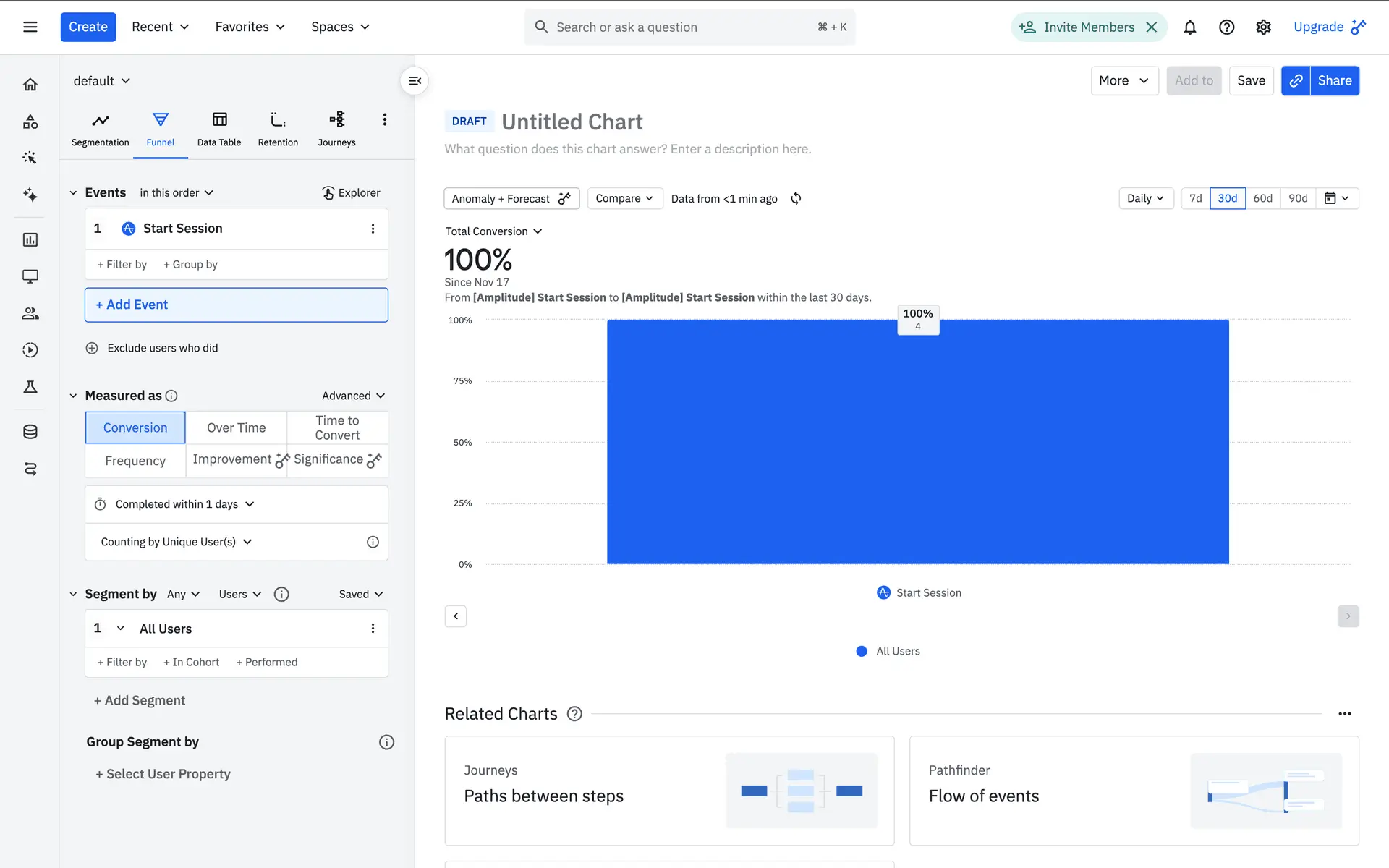Collapse the left query panel
This screenshot has width=1389, height=868.
coord(415,81)
